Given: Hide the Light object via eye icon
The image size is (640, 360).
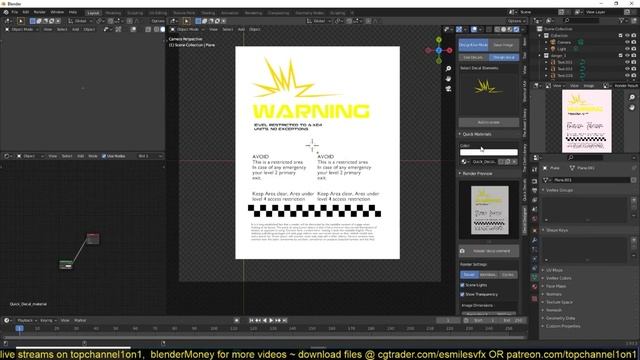Looking at the screenshot, I should tap(627, 49).
